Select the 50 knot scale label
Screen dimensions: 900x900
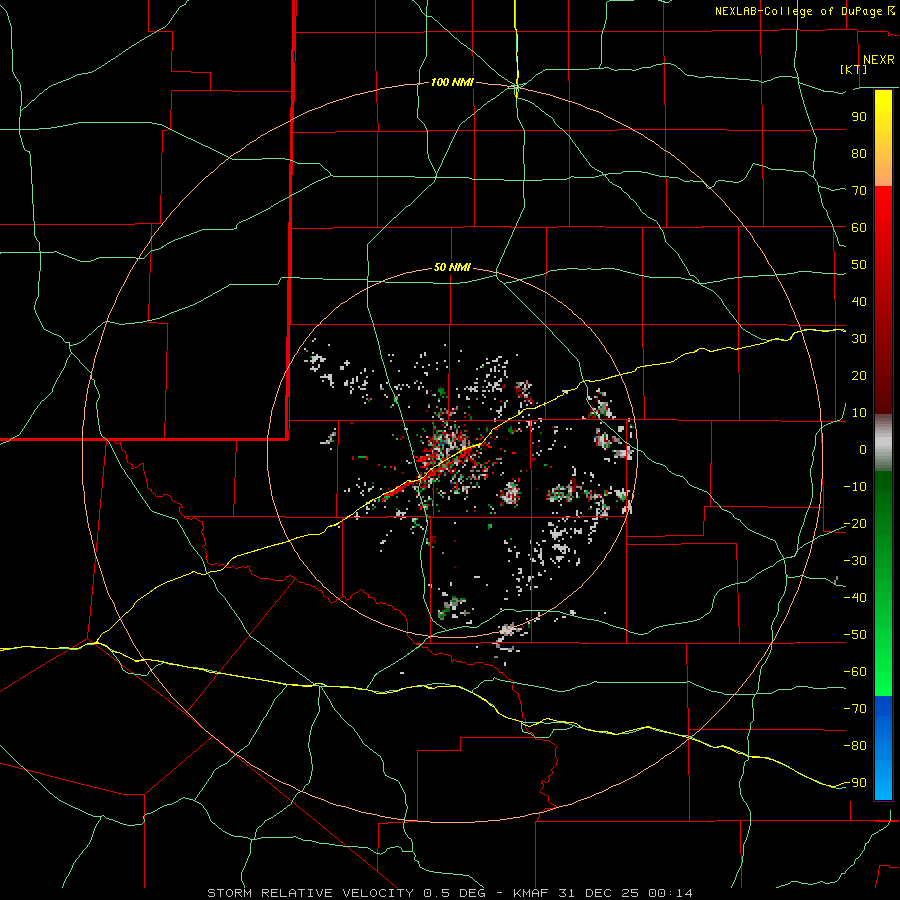[859, 265]
